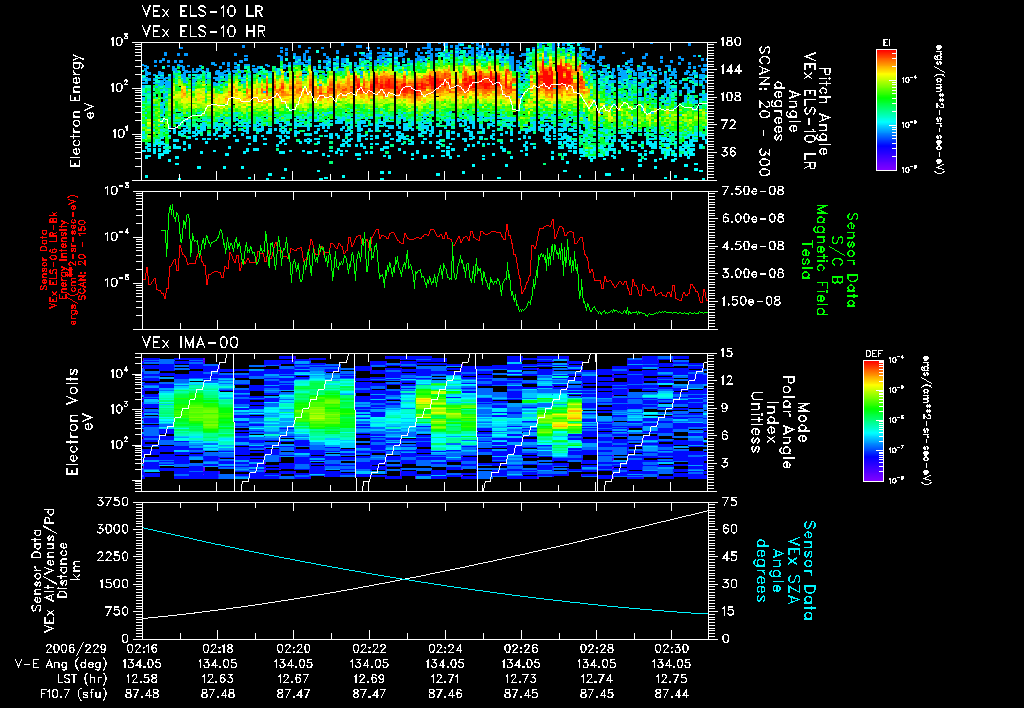Click the 2250 km altitude tick label

[x=112, y=556]
